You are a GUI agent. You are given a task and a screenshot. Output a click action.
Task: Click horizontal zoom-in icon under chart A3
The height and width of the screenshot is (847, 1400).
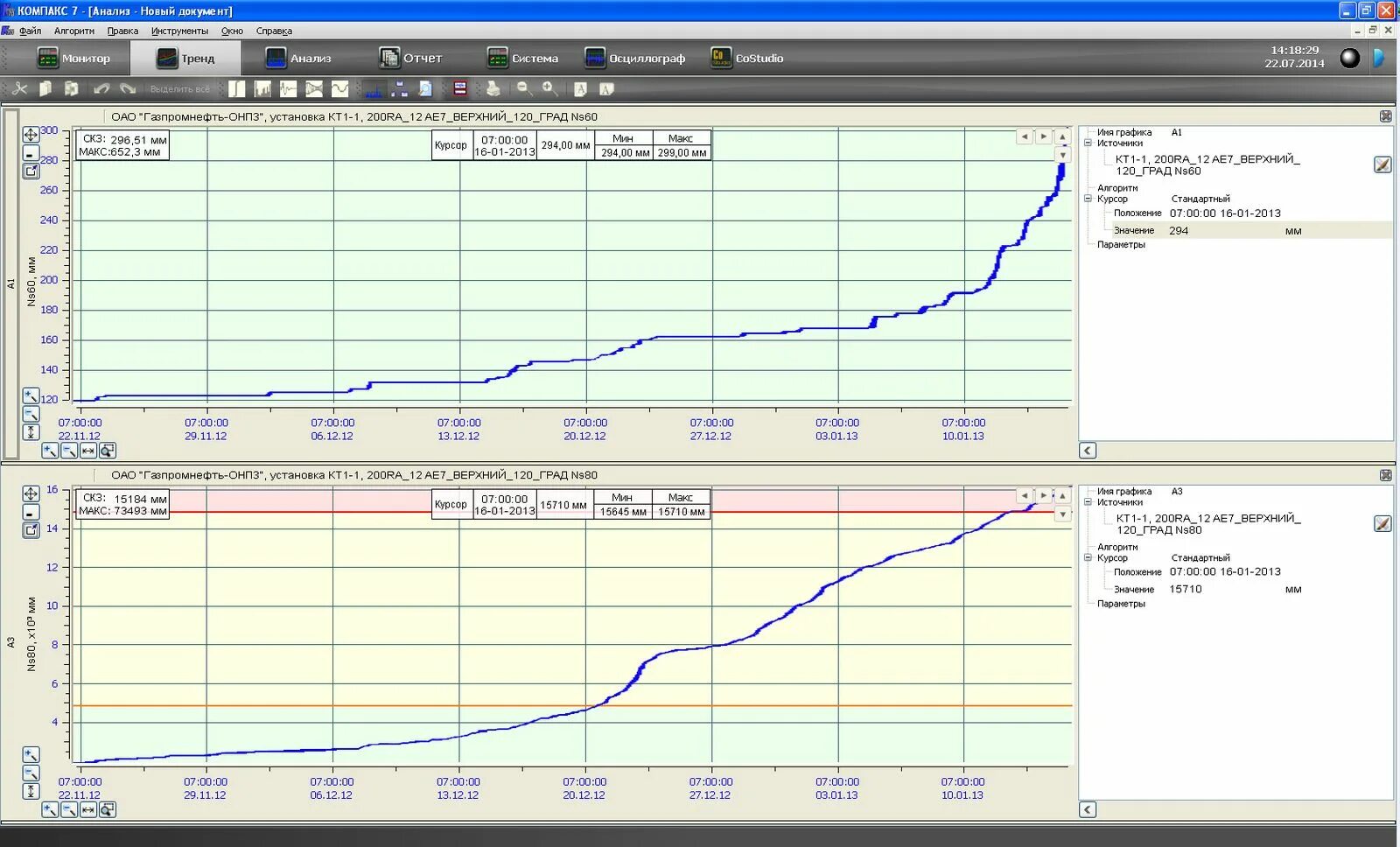[x=50, y=809]
